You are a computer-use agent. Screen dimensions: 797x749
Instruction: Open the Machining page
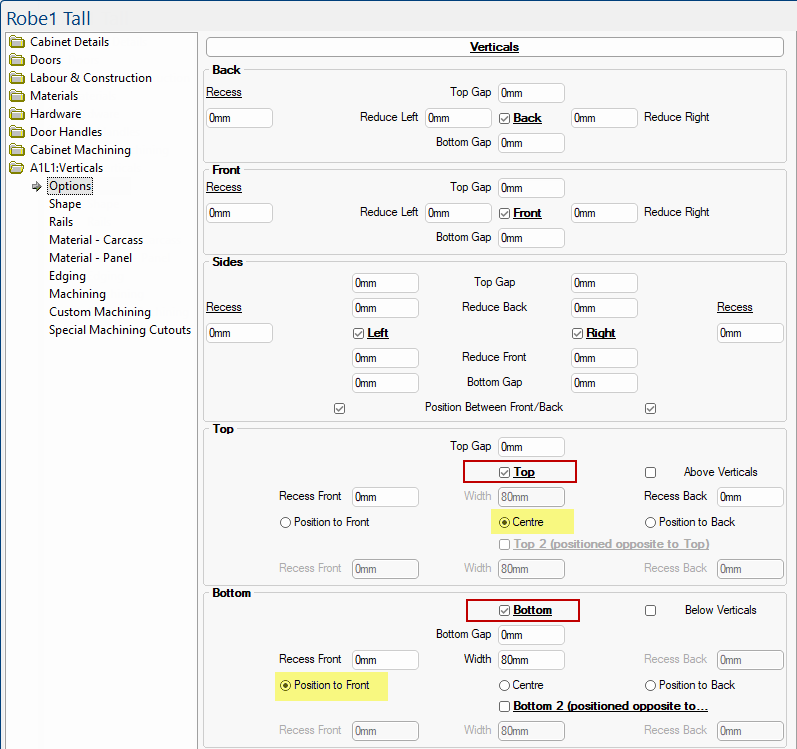click(x=77, y=294)
